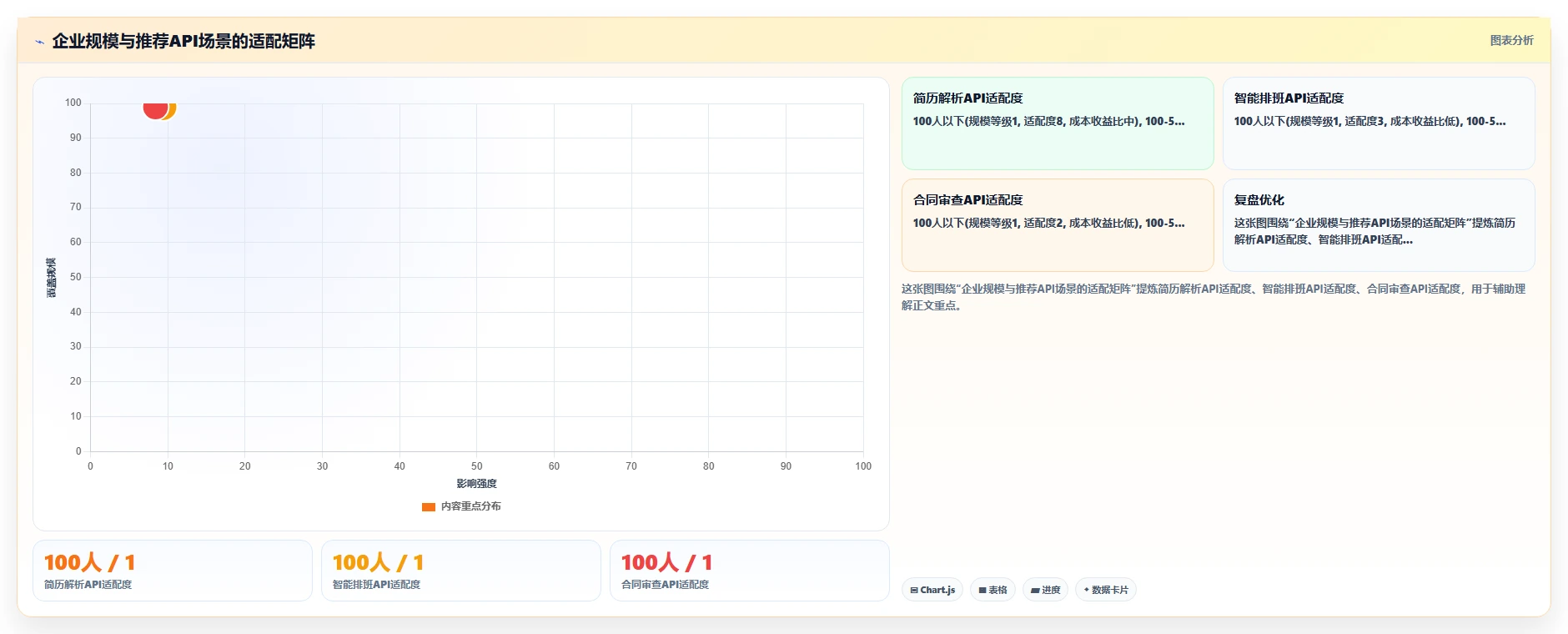Image resolution: width=1568 pixels, height=634 pixels.
Task: Click the 合同审查API适配度 stat tile with red value
Action: [x=750, y=571]
